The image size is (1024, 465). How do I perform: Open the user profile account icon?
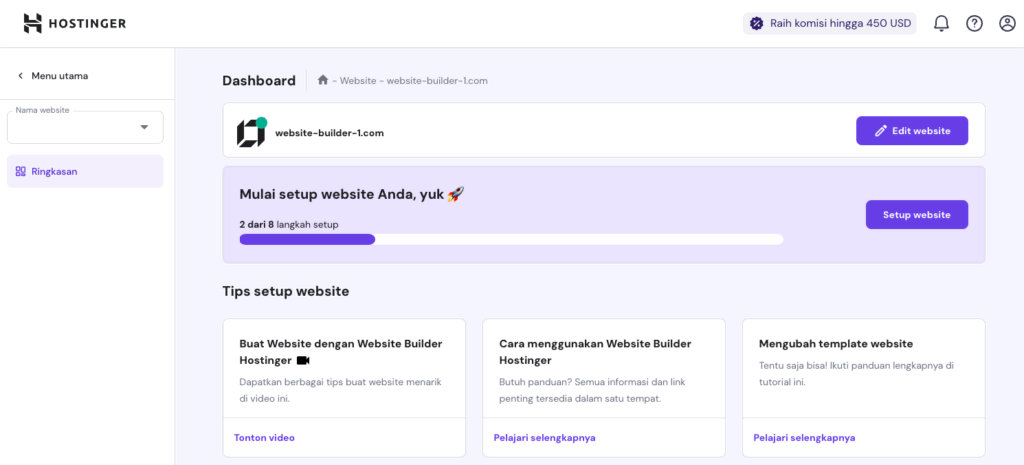point(1007,23)
